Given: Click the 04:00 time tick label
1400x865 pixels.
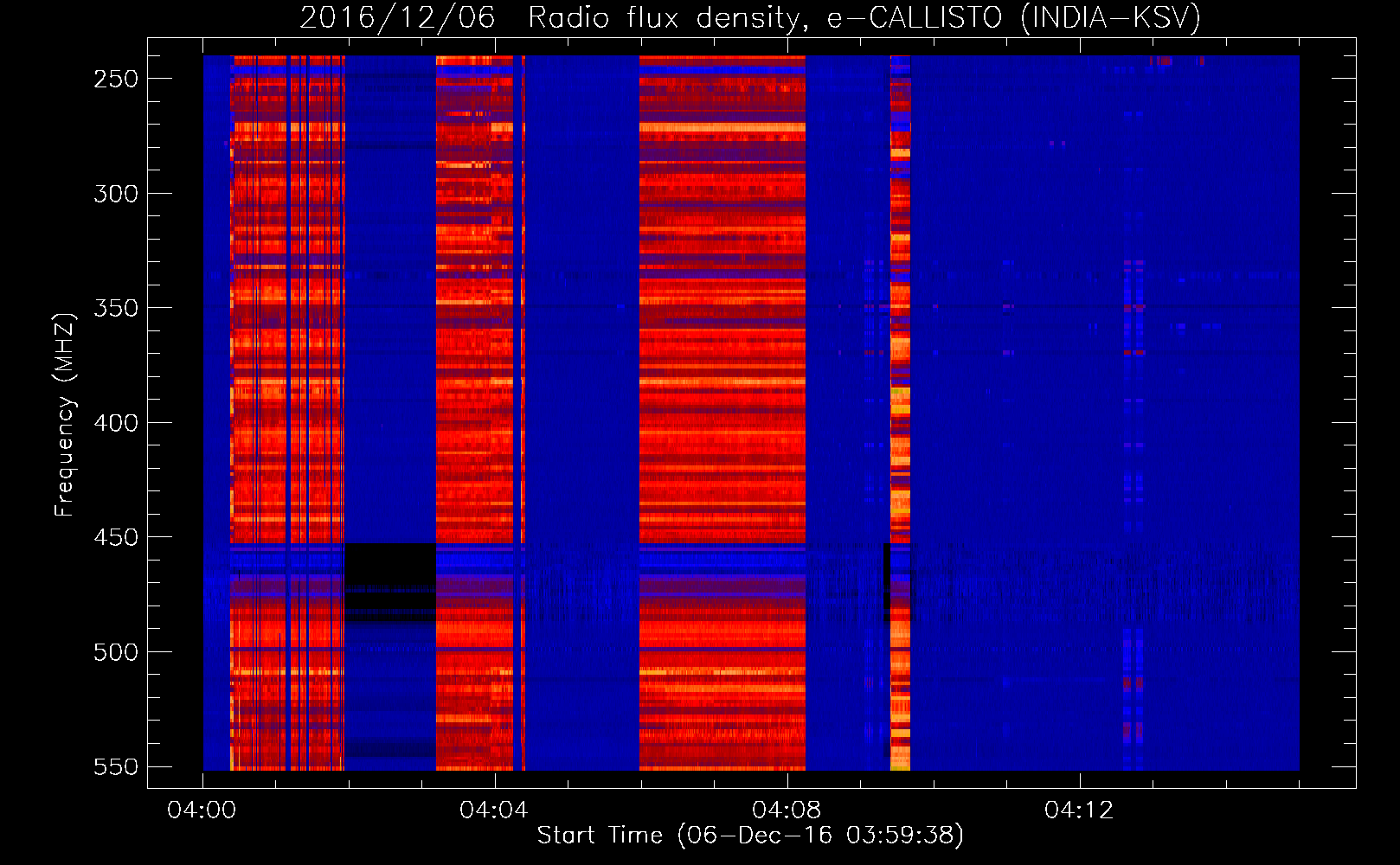Looking at the screenshot, I should (202, 810).
